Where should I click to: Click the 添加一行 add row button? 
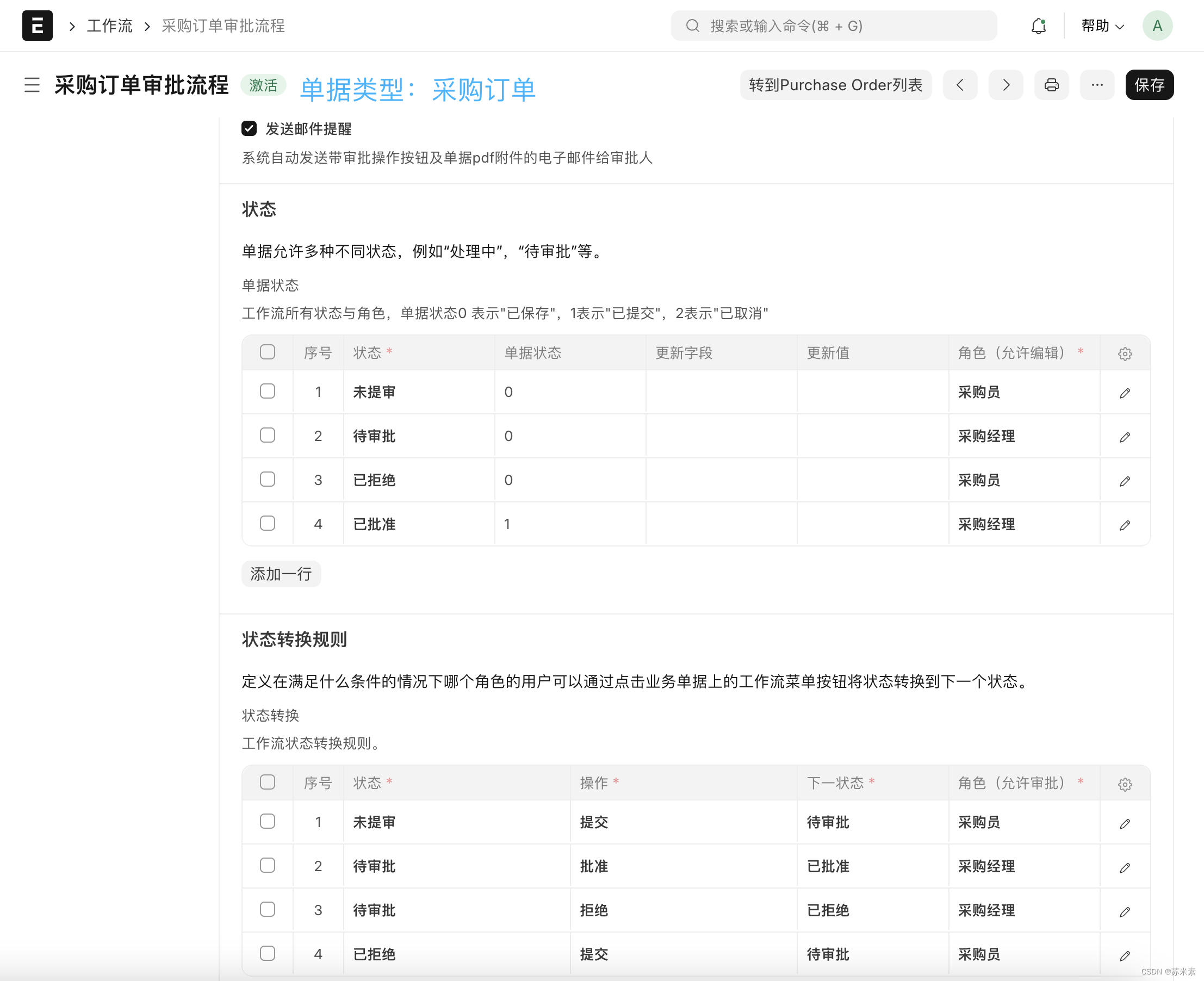pos(281,574)
